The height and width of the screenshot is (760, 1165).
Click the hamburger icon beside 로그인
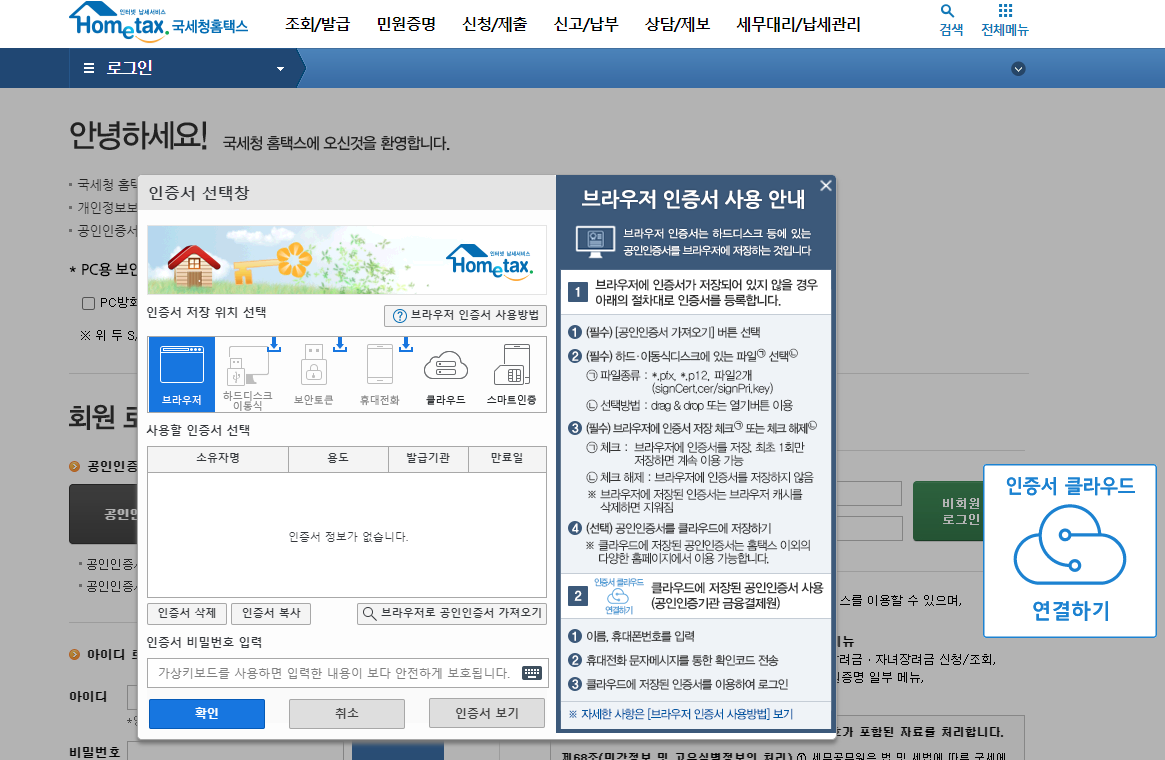point(89,68)
